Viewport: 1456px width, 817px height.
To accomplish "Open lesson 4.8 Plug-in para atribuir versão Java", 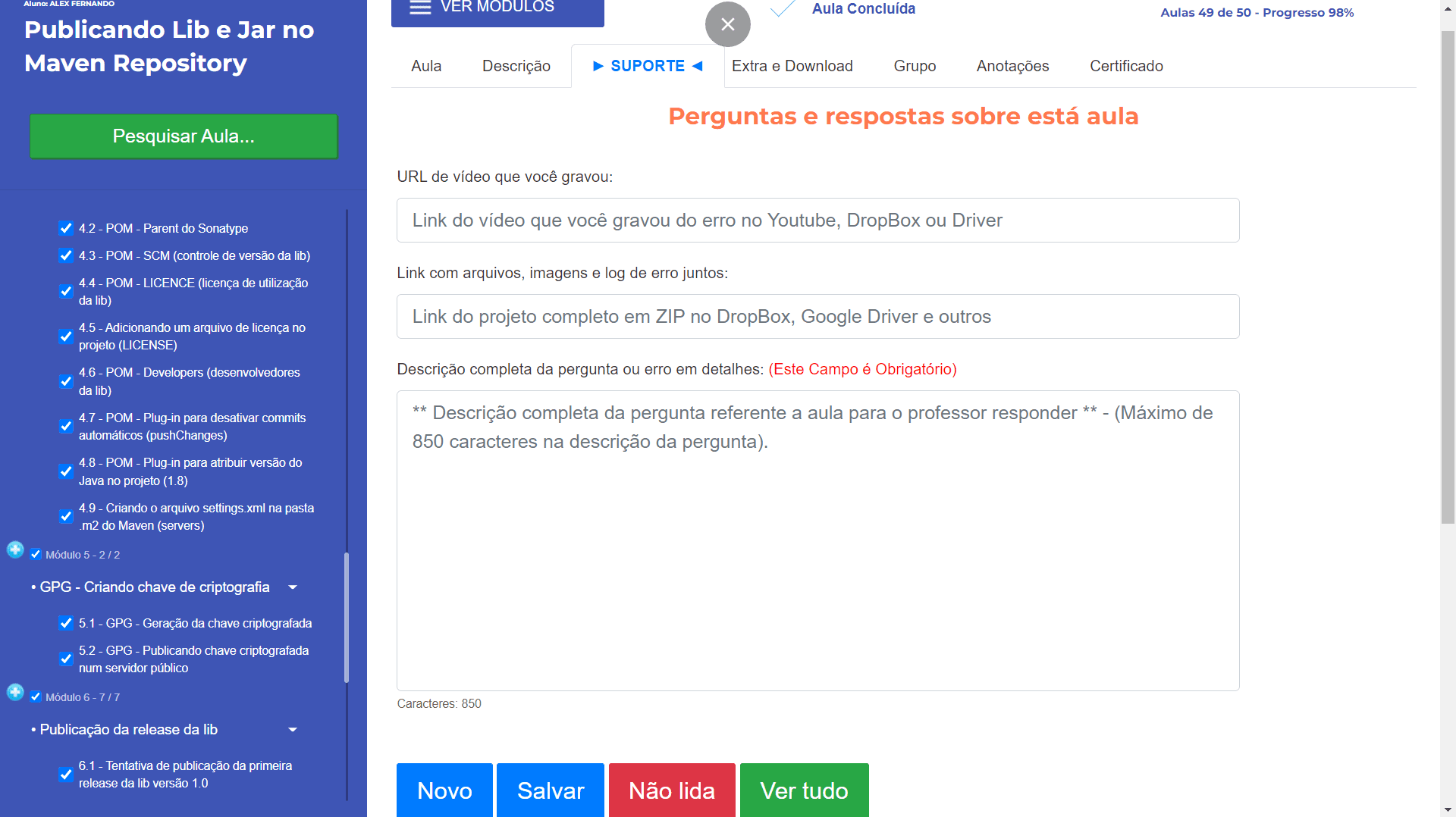I will 190,471.
